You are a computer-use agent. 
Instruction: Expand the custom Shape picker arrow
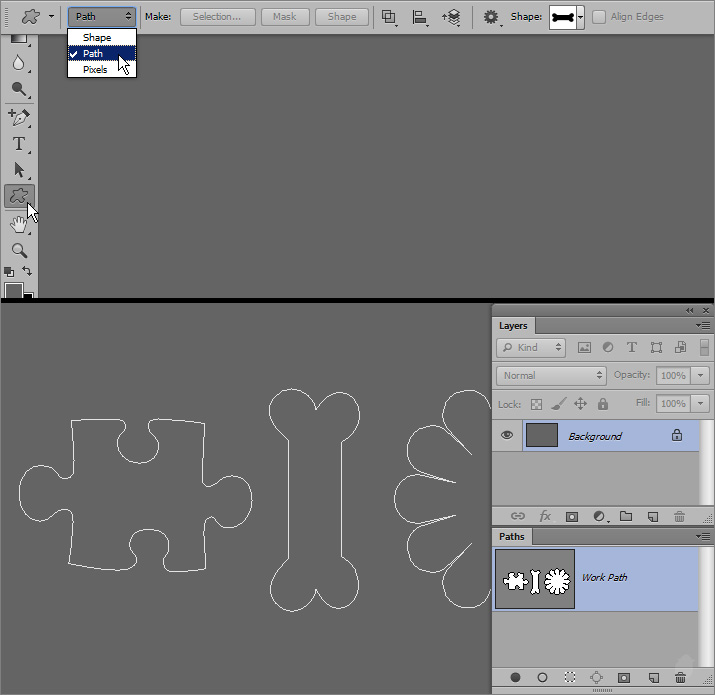click(582, 17)
